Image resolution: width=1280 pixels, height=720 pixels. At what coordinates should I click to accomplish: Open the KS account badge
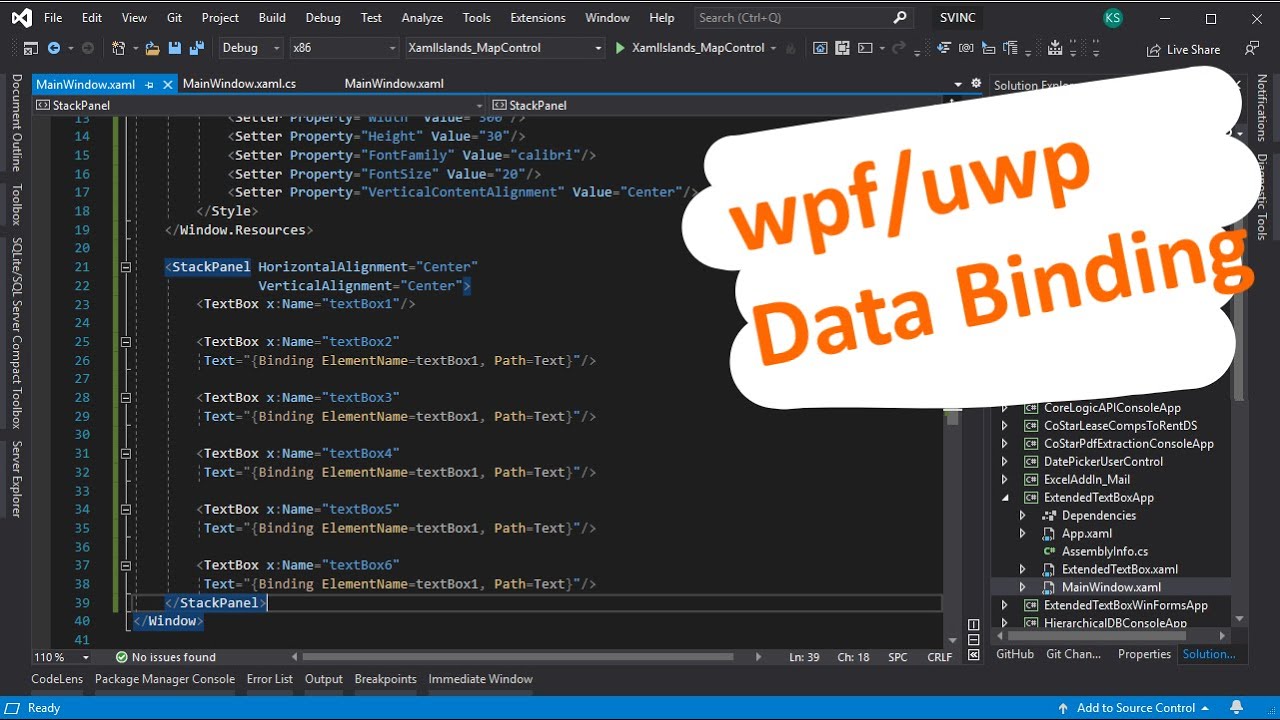click(1112, 18)
